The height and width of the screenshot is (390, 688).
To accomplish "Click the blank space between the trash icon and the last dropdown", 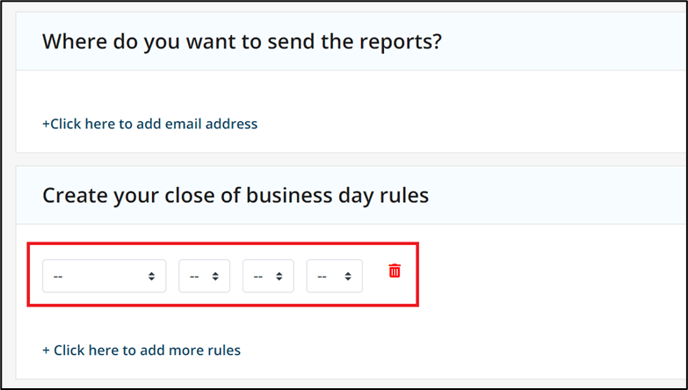I will pyautogui.click(x=376, y=276).
